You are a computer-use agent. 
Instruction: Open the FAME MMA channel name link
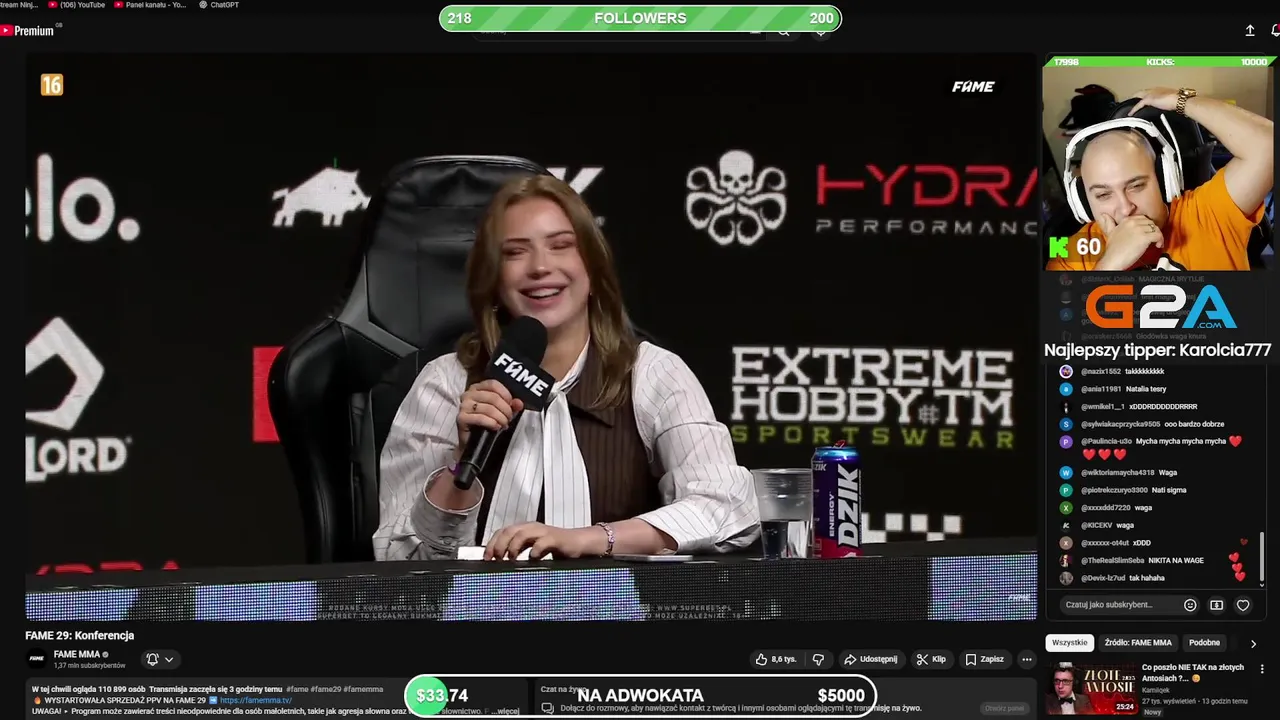point(77,654)
